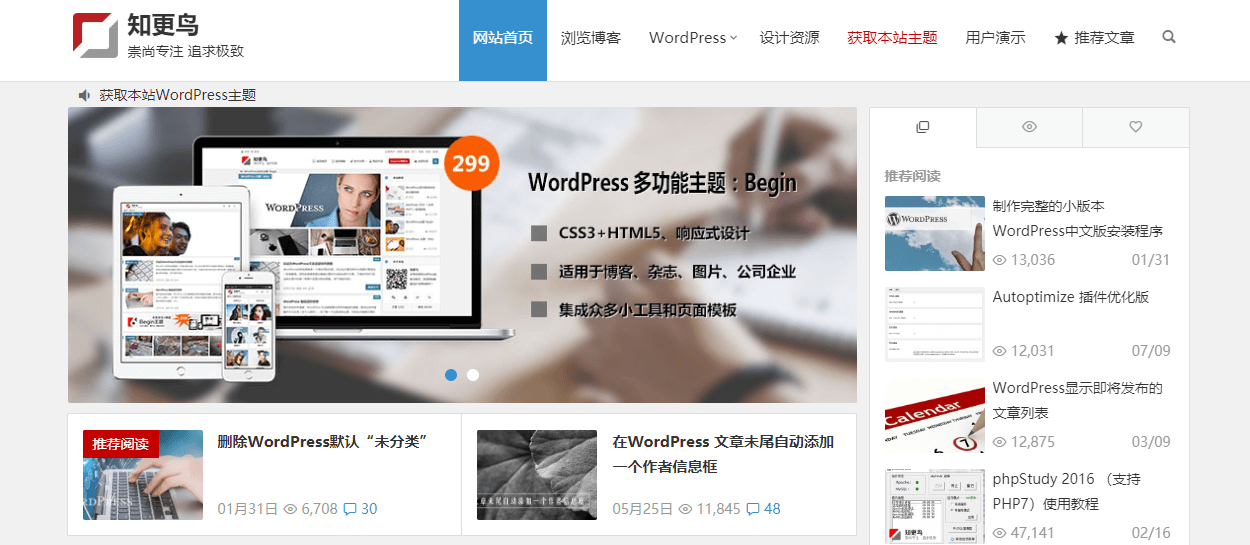Image resolution: width=1250 pixels, height=545 pixels.
Task: Click the search magnifier icon in navigation
Action: pyautogui.click(x=1169, y=37)
